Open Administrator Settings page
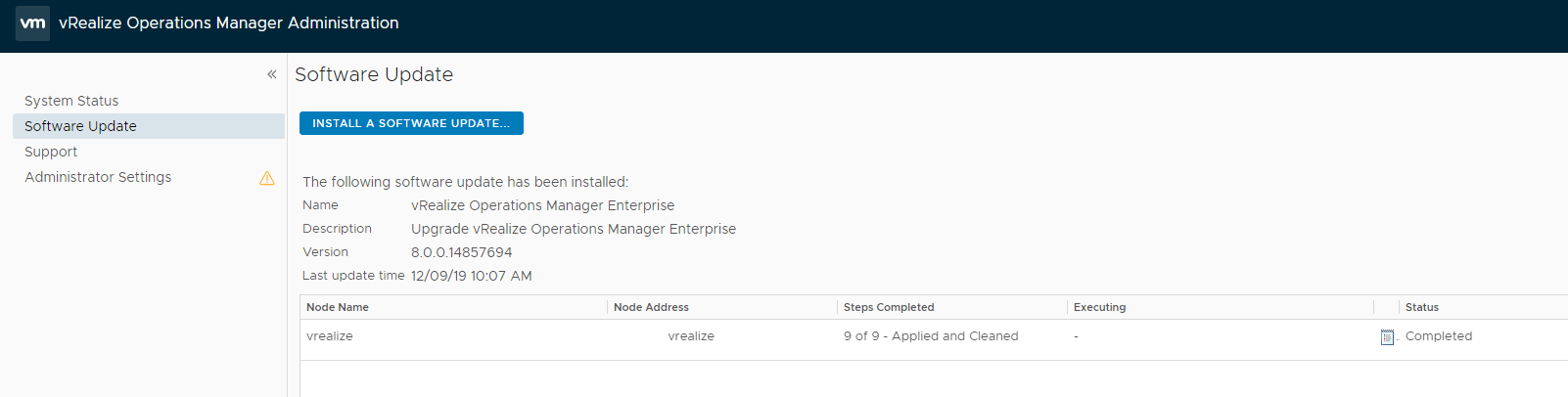This screenshot has width=1568, height=397. click(x=98, y=177)
